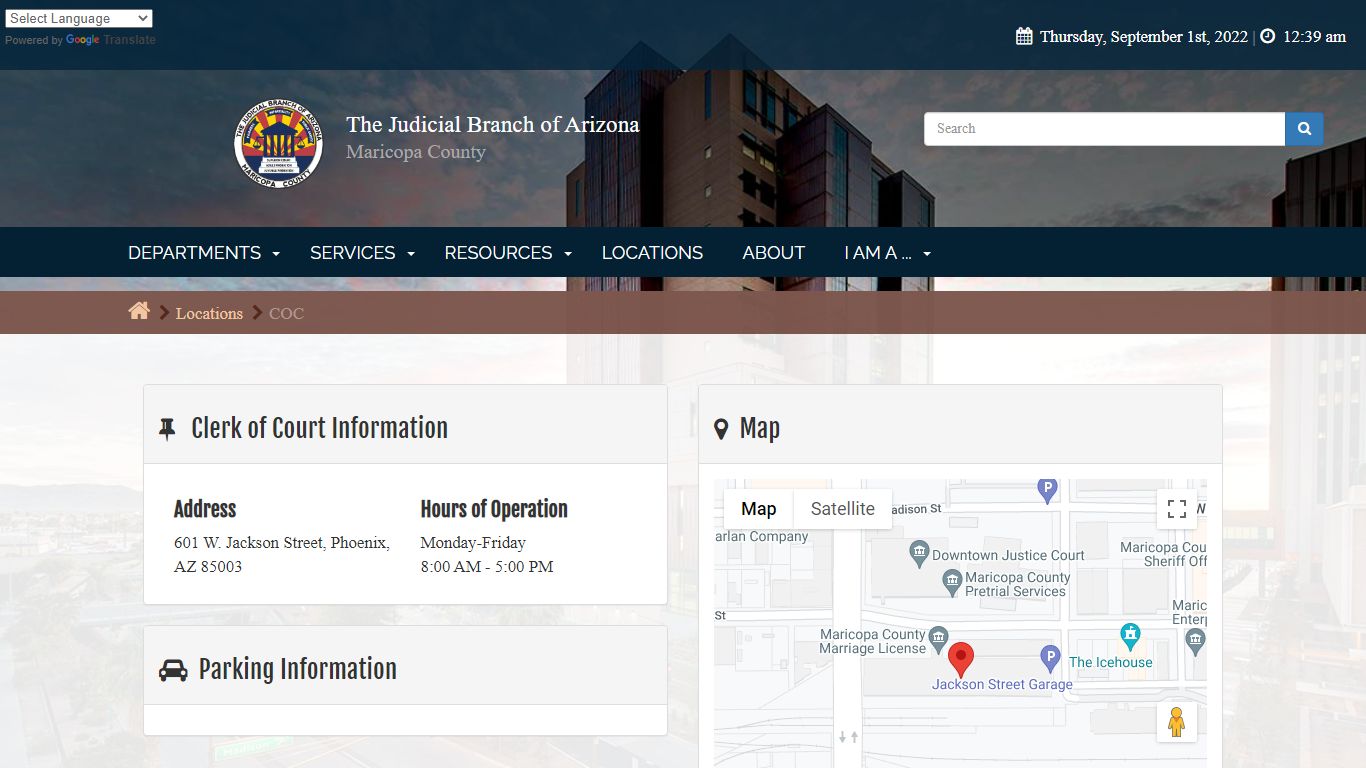
Task: Click the car icon in Parking Information header
Action: pyautogui.click(x=173, y=670)
